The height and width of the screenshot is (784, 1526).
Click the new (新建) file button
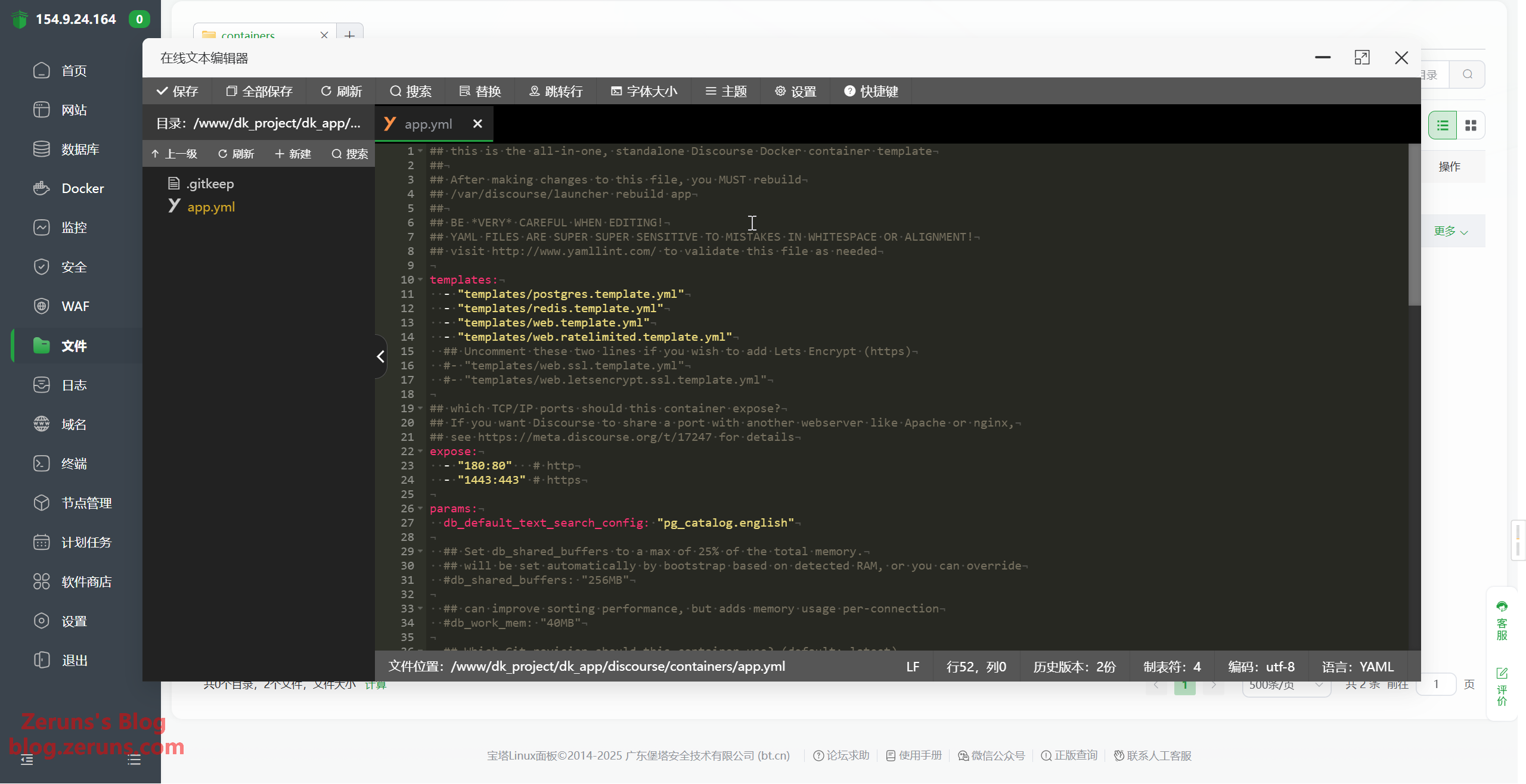pyautogui.click(x=293, y=154)
